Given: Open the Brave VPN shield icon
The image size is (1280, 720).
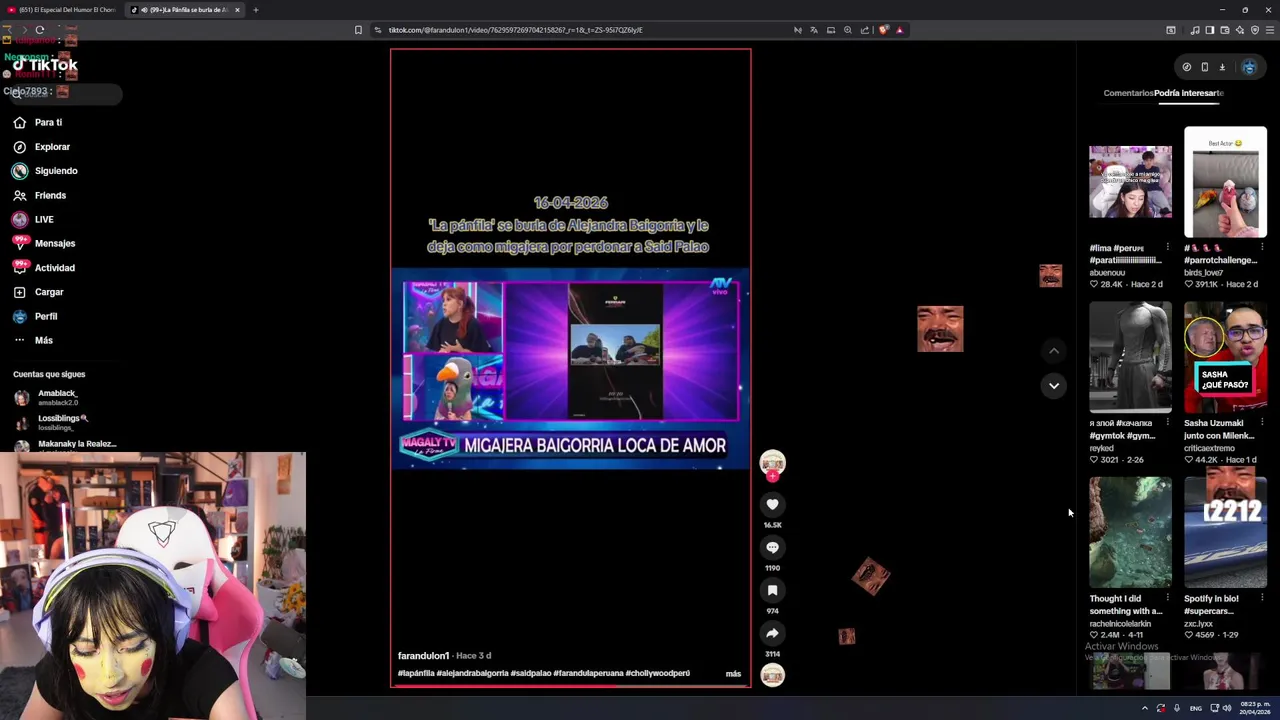Looking at the screenshot, I should (1255, 30).
